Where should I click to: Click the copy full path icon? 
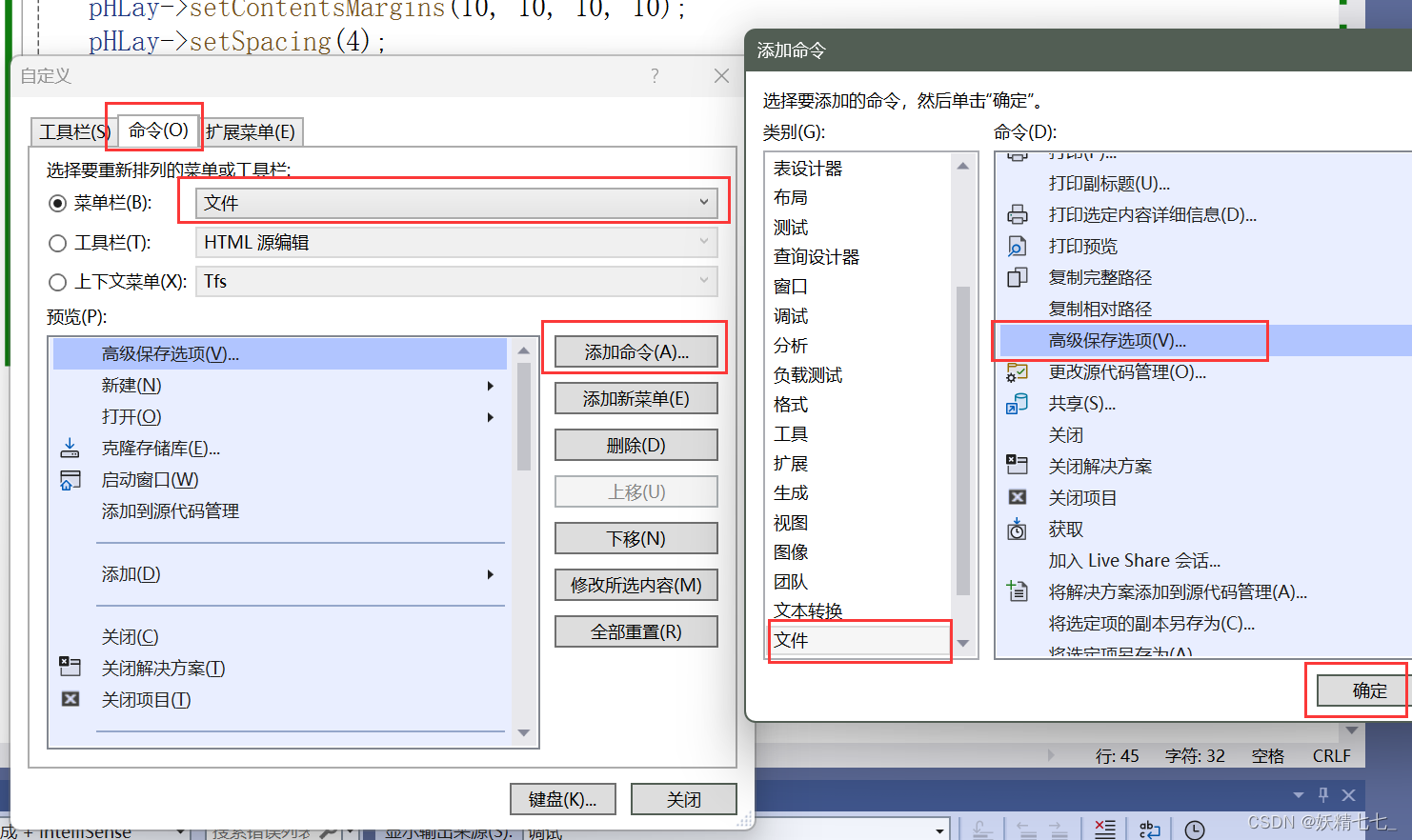tap(1018, 277)
